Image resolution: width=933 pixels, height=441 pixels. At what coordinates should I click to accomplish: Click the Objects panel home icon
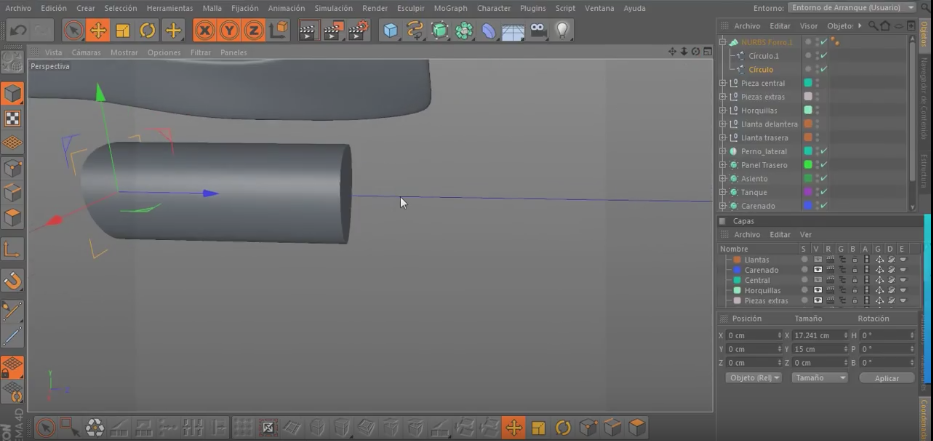[885, 26]
